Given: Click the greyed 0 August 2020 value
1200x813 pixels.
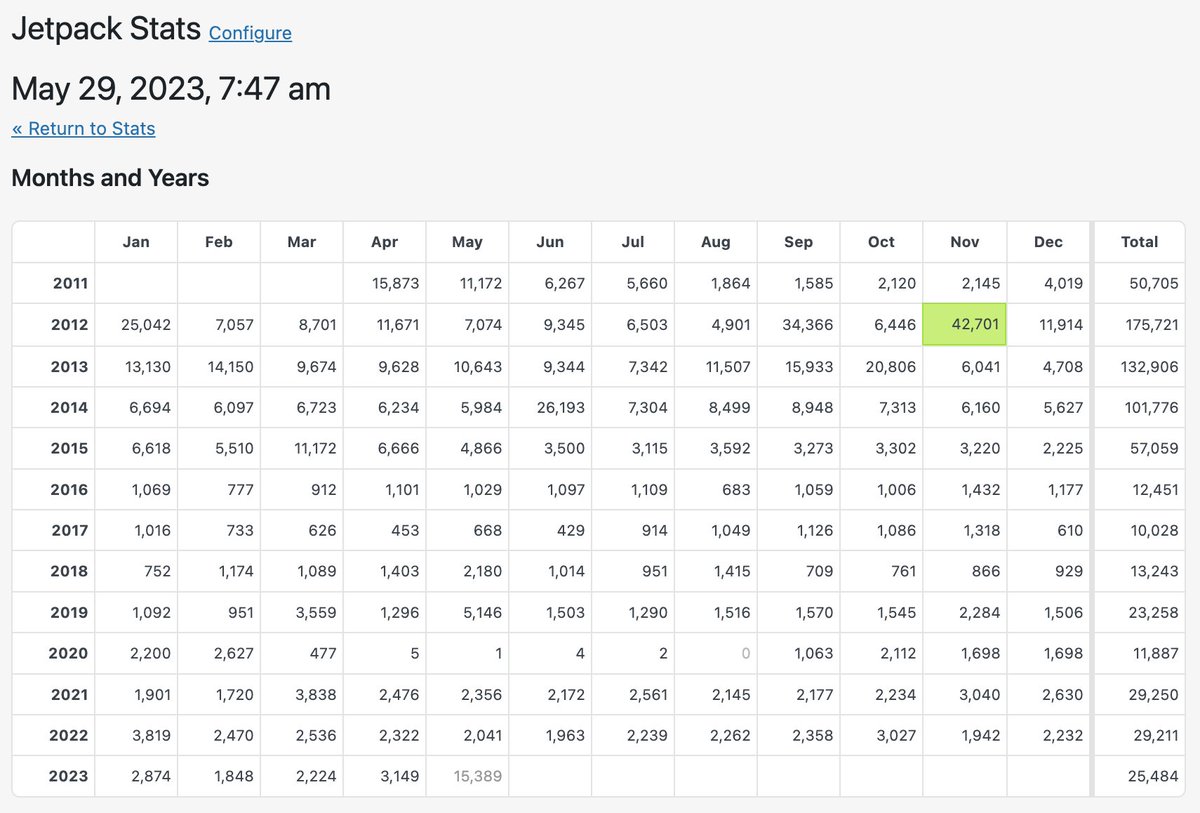Looking at the screenshot, I should [x=745, y=654].
